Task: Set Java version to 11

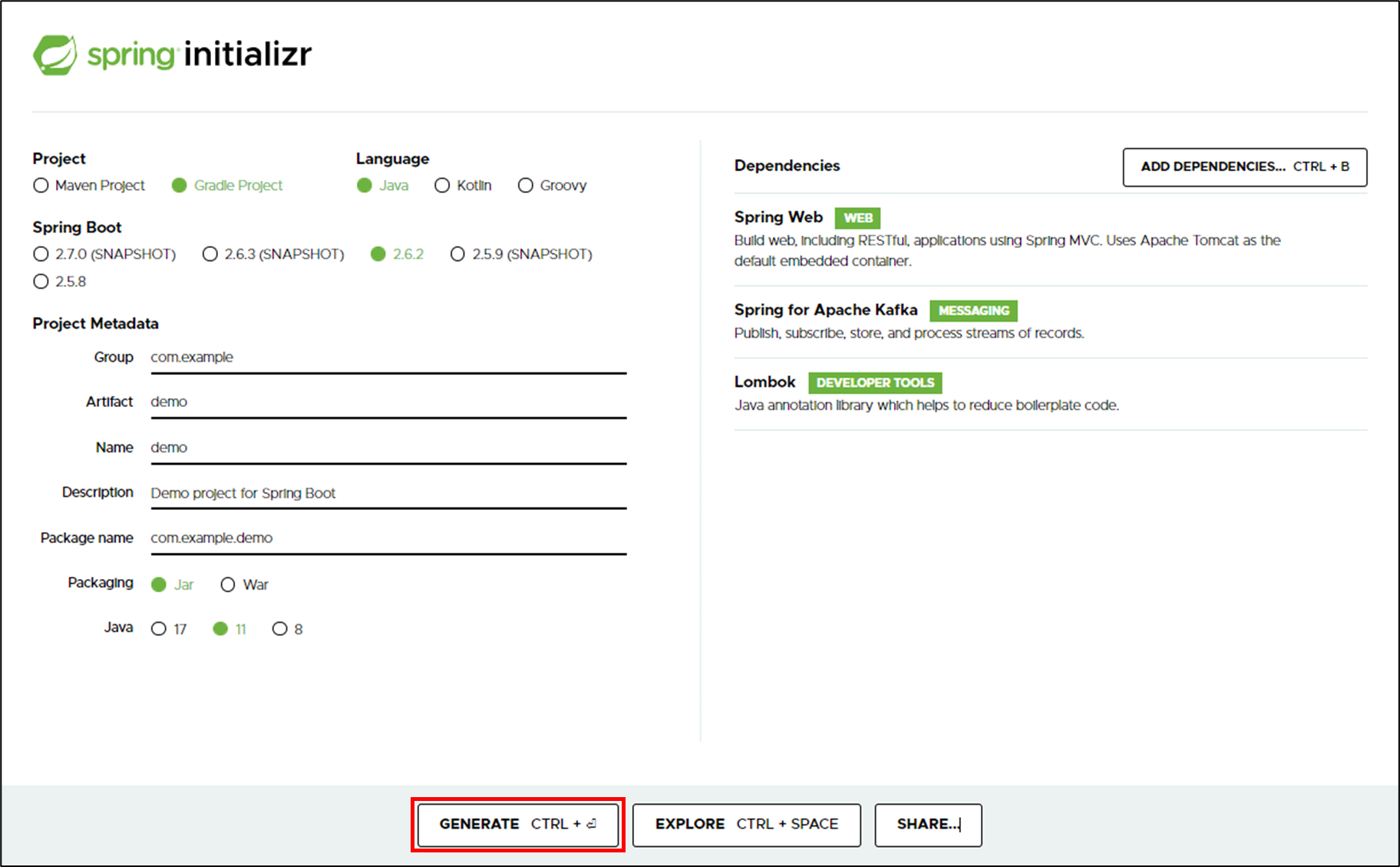Action: tap(229, 629)
